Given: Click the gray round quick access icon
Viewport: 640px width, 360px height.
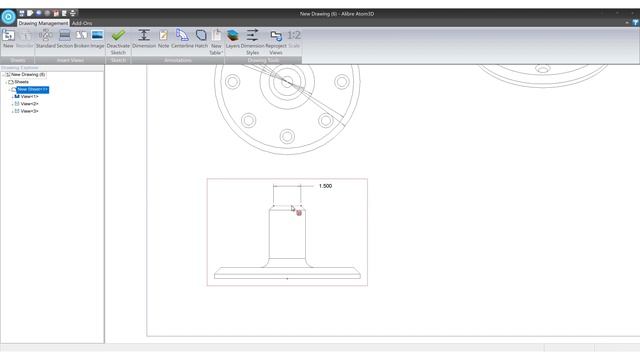Looking at the screenshot, I should tap(47, 13).
